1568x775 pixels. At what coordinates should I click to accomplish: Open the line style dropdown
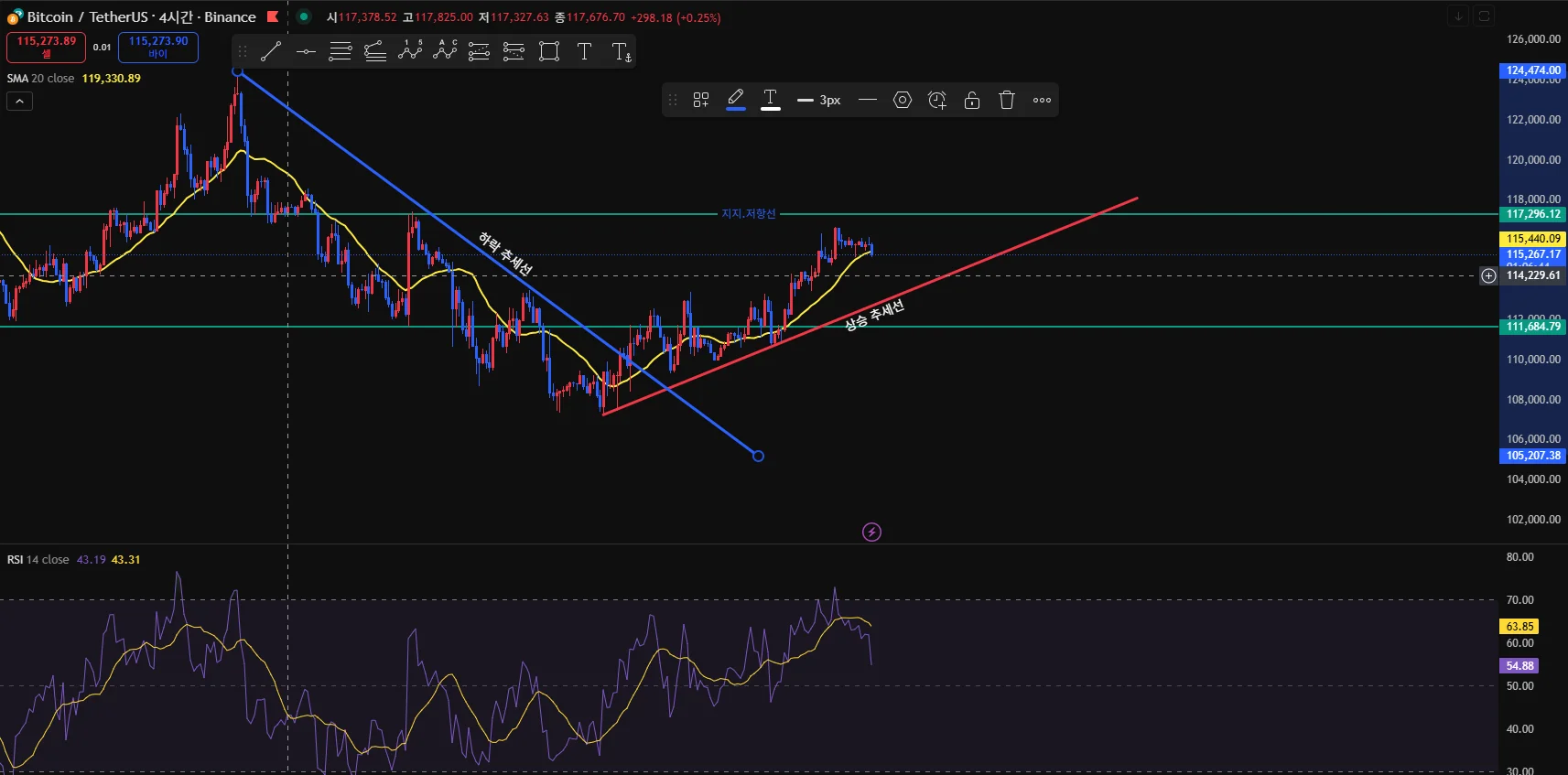(868, 100)
